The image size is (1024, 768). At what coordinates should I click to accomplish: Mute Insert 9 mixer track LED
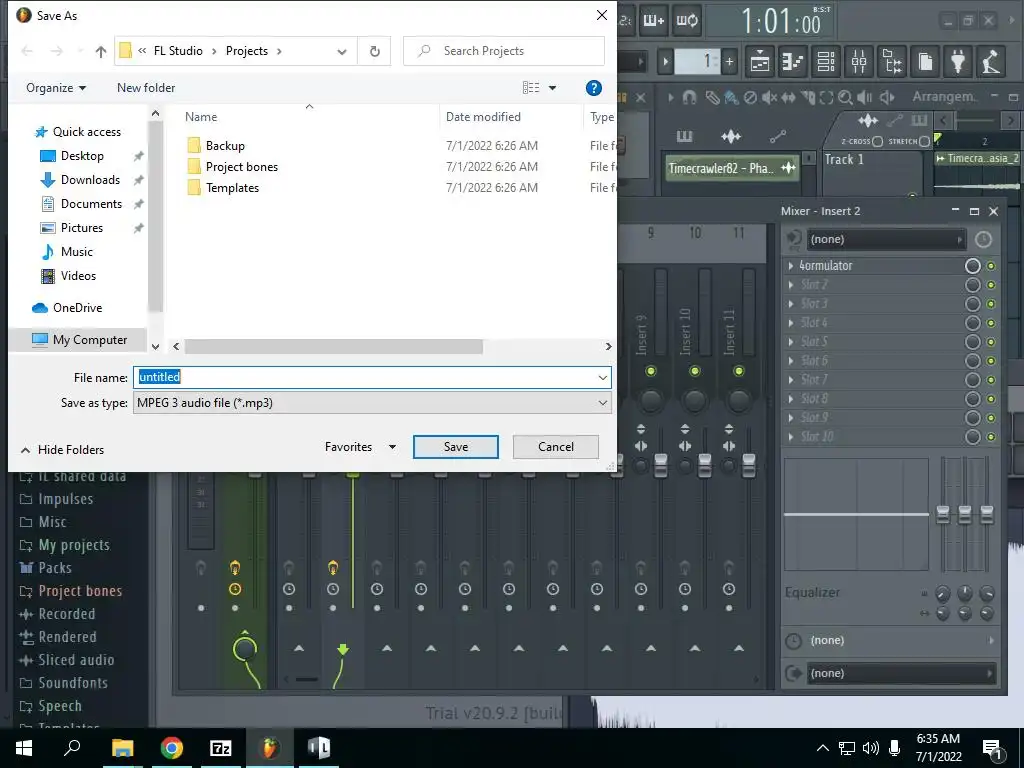pyautogui.click(x=650, y=371)
